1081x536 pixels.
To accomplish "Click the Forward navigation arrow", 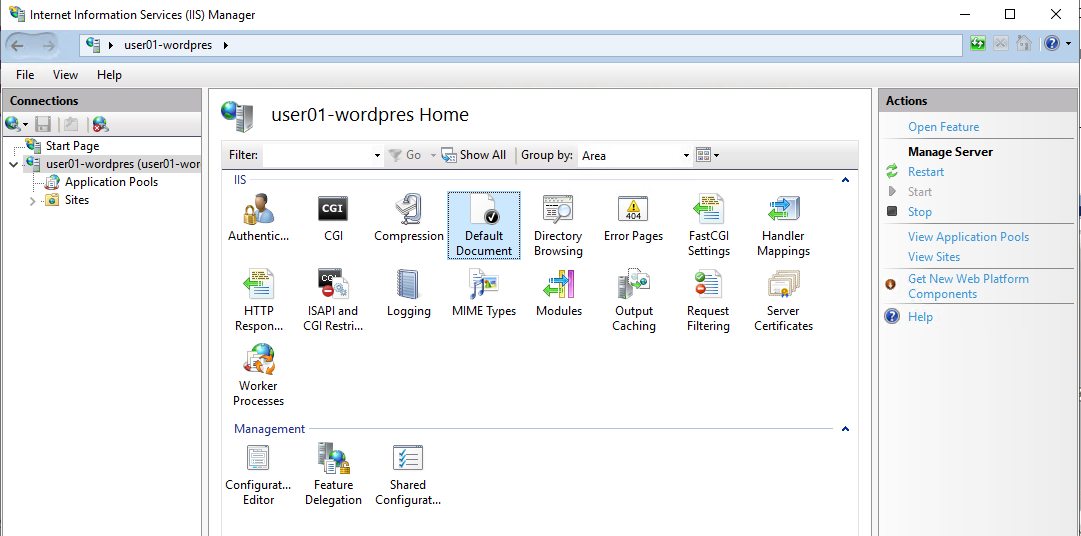I will (48, 46).
